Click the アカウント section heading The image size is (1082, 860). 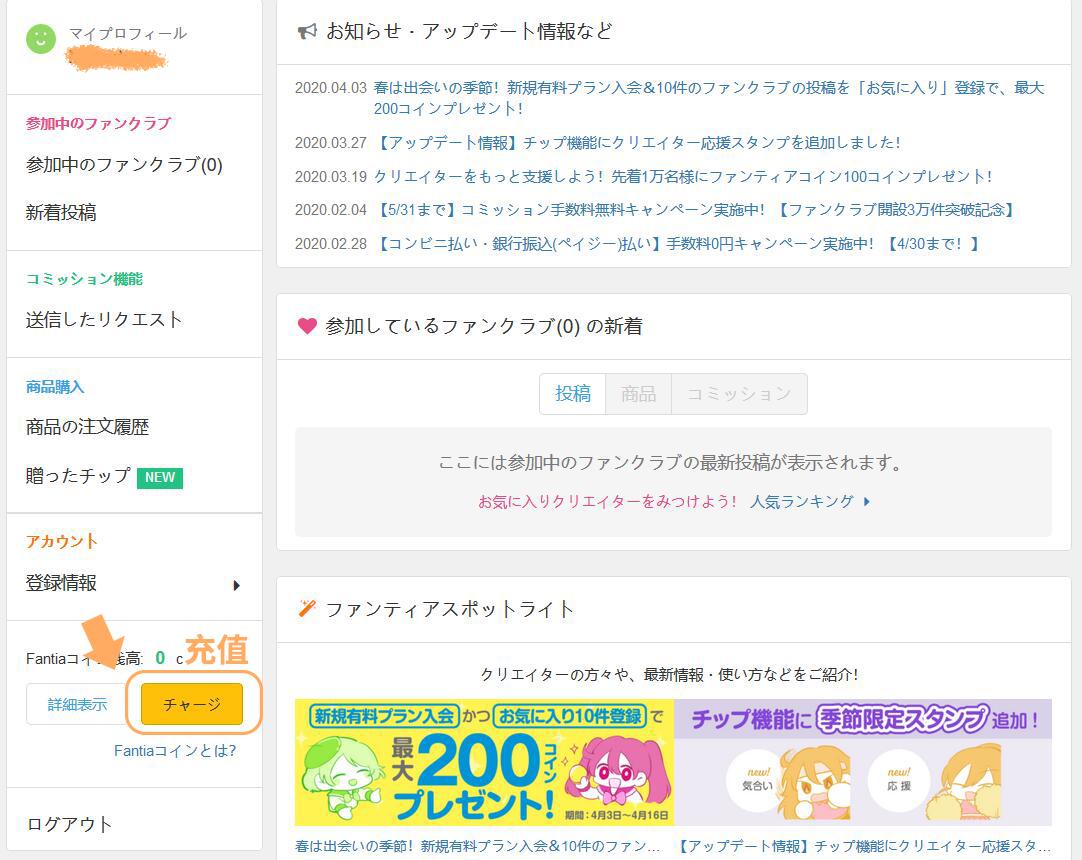pyautogui.click(x=61, y=541)
